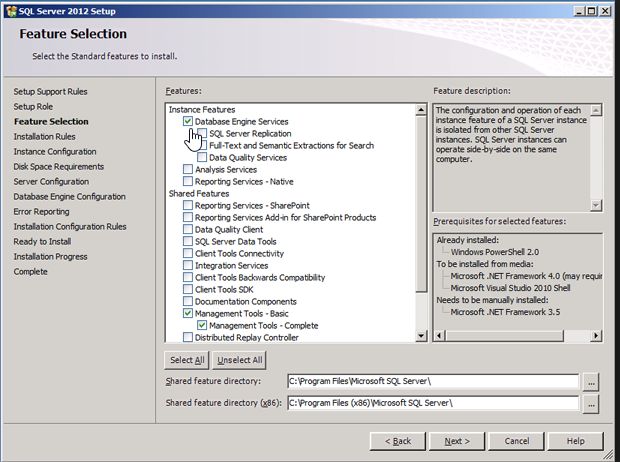Select Feature Selection step in sidebar

coord(51,121)
